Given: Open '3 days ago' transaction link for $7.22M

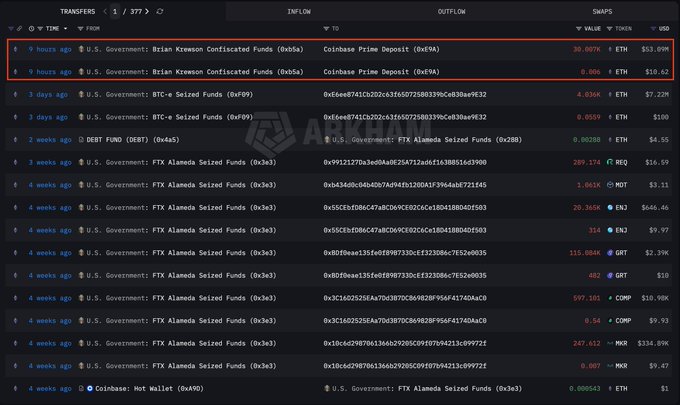Looking at the screenshot, I should pyautogui.click(x=48, y=94).
